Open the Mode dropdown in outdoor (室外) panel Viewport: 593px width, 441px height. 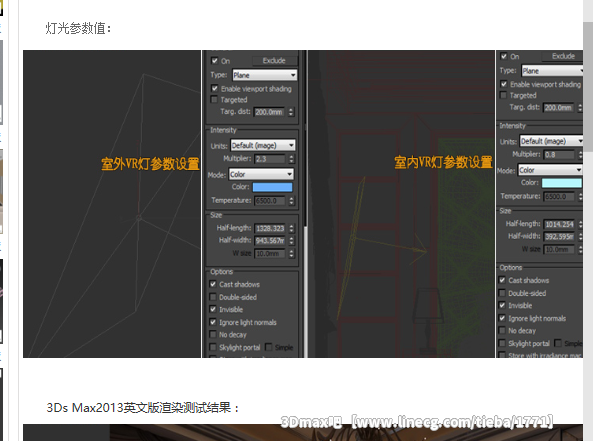pos(261,174)
